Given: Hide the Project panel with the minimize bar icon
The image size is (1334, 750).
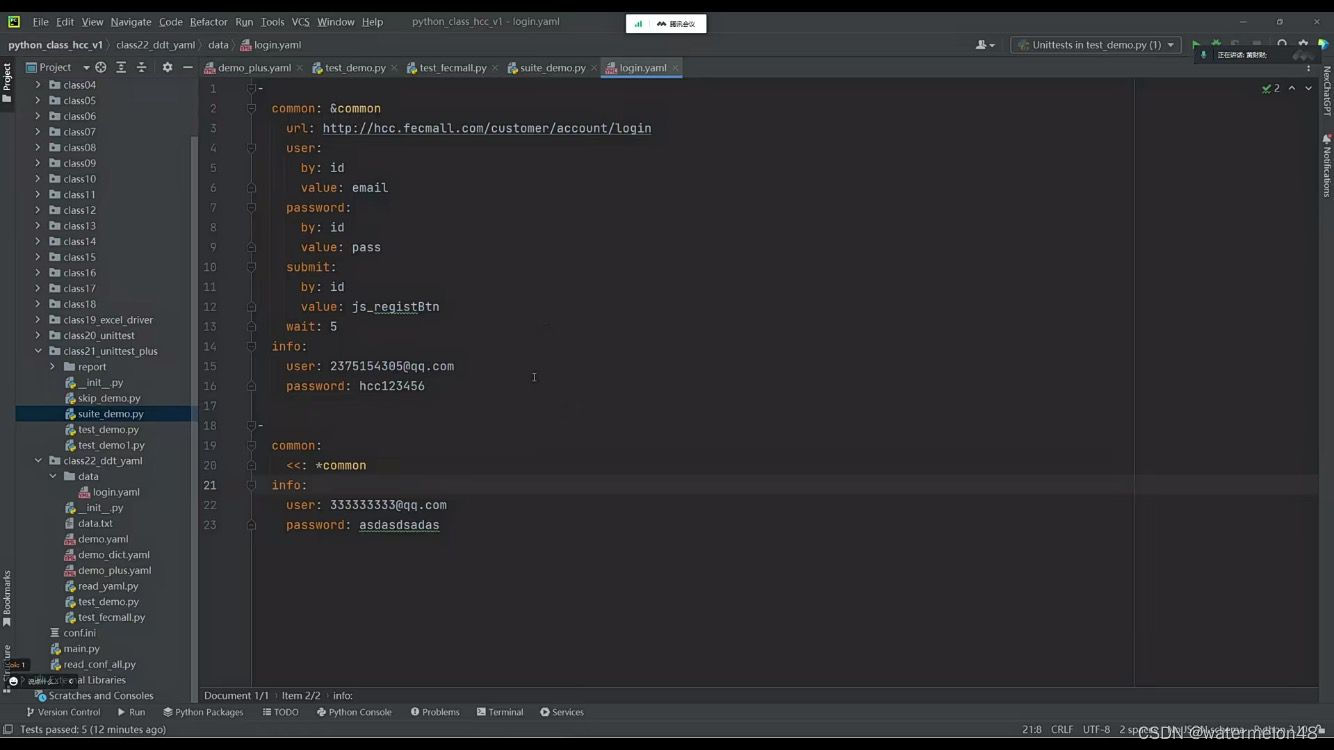Looking at the screenshot, I should (188, 67).
